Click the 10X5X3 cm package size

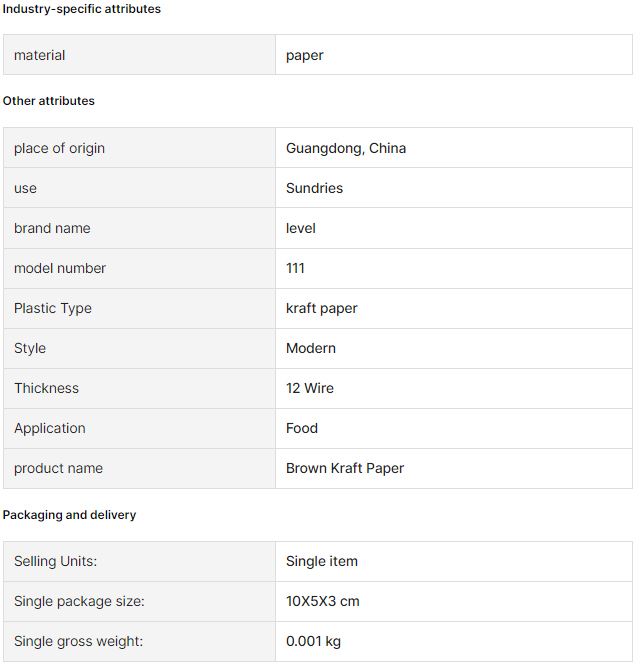coord(323,602)
